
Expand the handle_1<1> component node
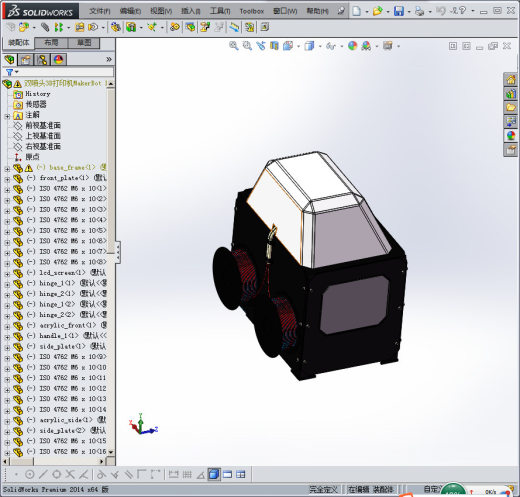7,337
